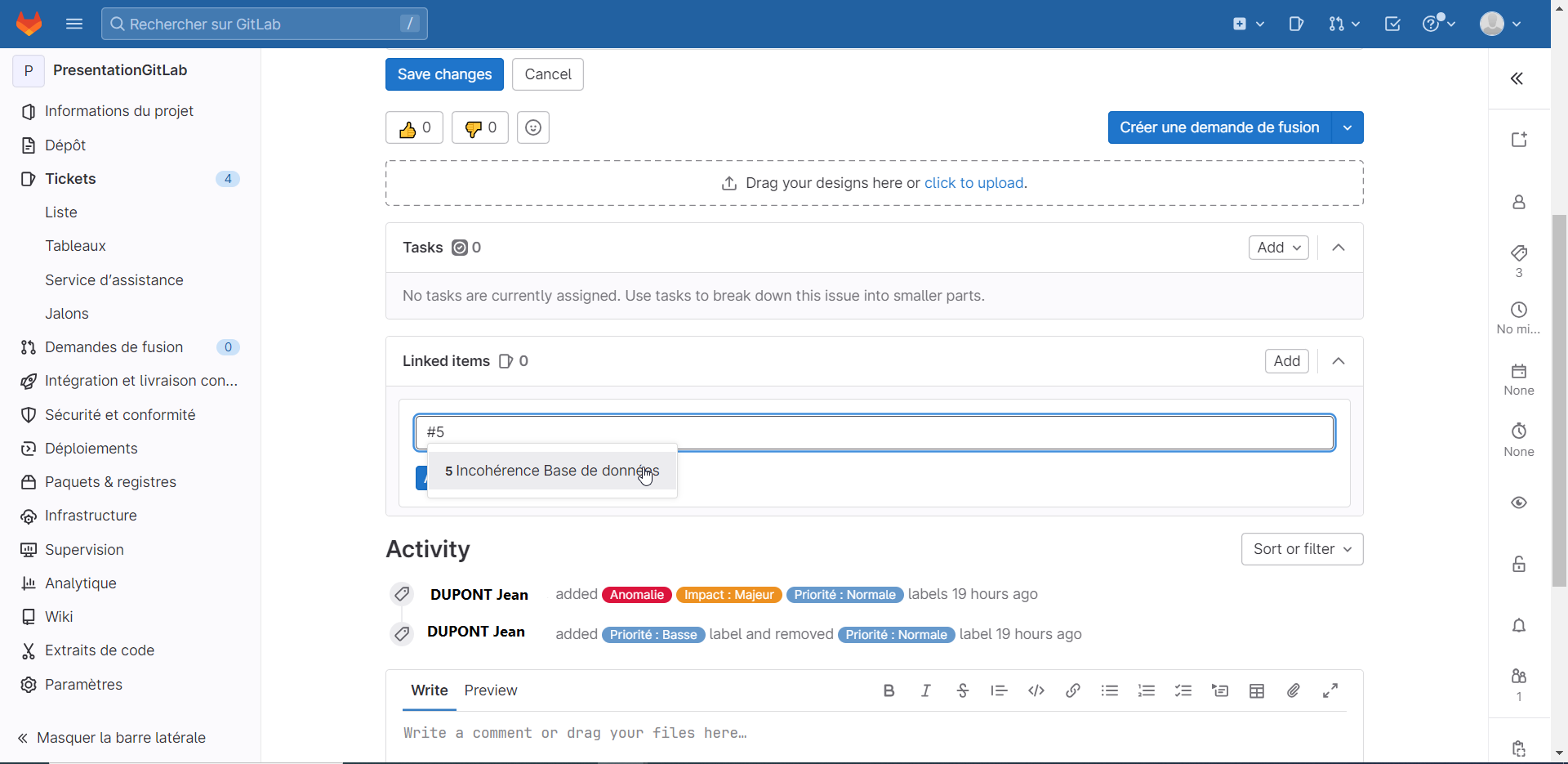The height and width of the screenshot is (764, 1568).
Task: Open Wiki from the left sidebar
Action: click(x=59, y=617)
